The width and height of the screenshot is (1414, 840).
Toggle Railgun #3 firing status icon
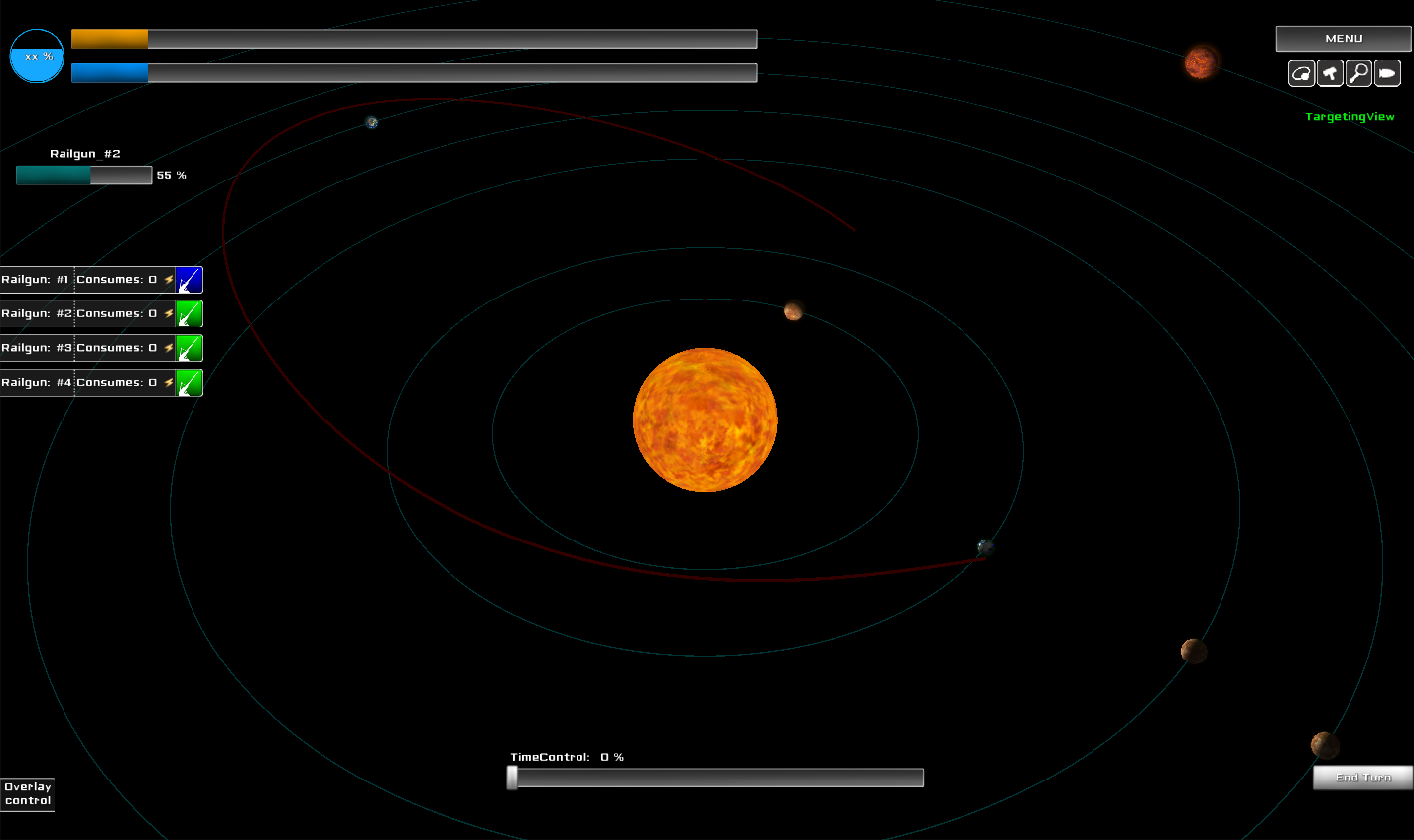pyautogui.click(x=191, y=348)
